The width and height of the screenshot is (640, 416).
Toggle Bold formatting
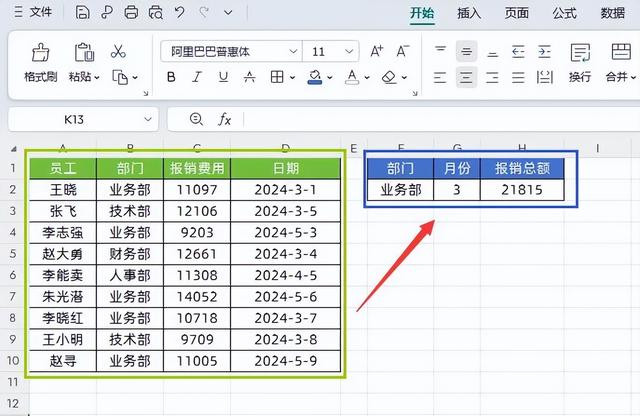(172, 77)
